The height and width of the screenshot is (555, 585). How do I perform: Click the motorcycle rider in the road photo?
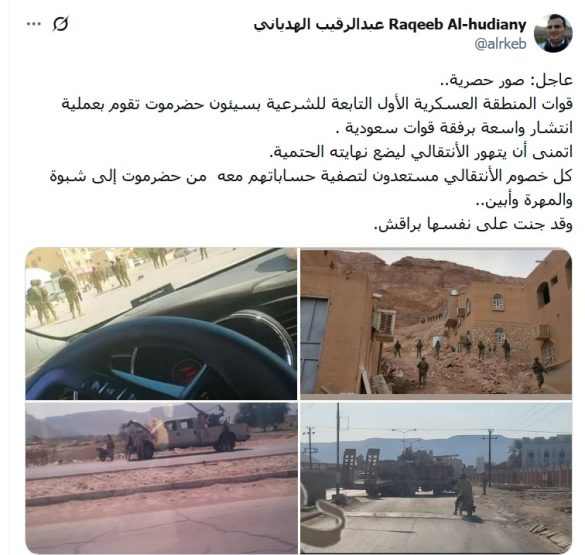pyautogui.click(x=464, y=495)
